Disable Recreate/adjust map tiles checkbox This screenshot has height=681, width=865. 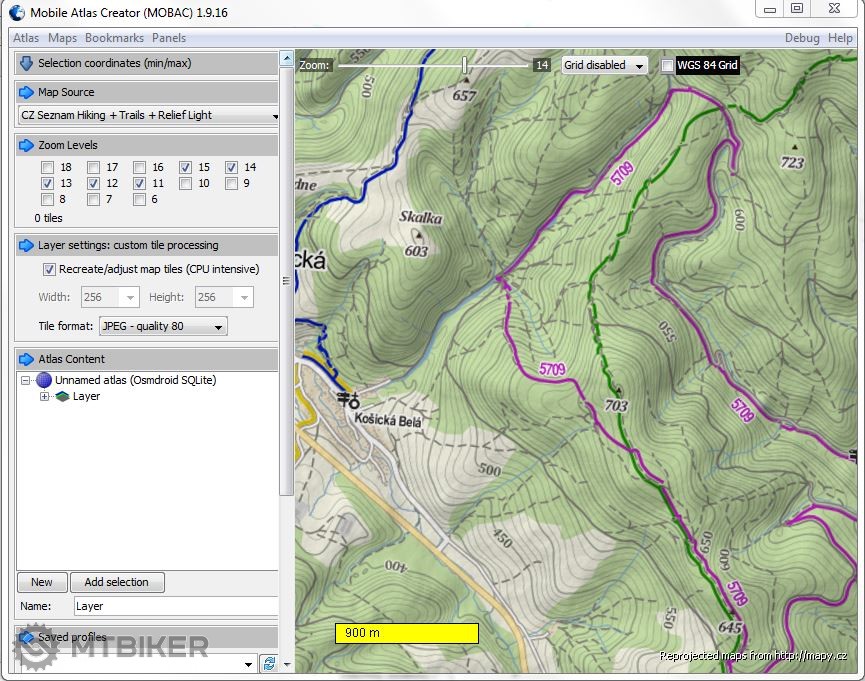click(49, 269)
